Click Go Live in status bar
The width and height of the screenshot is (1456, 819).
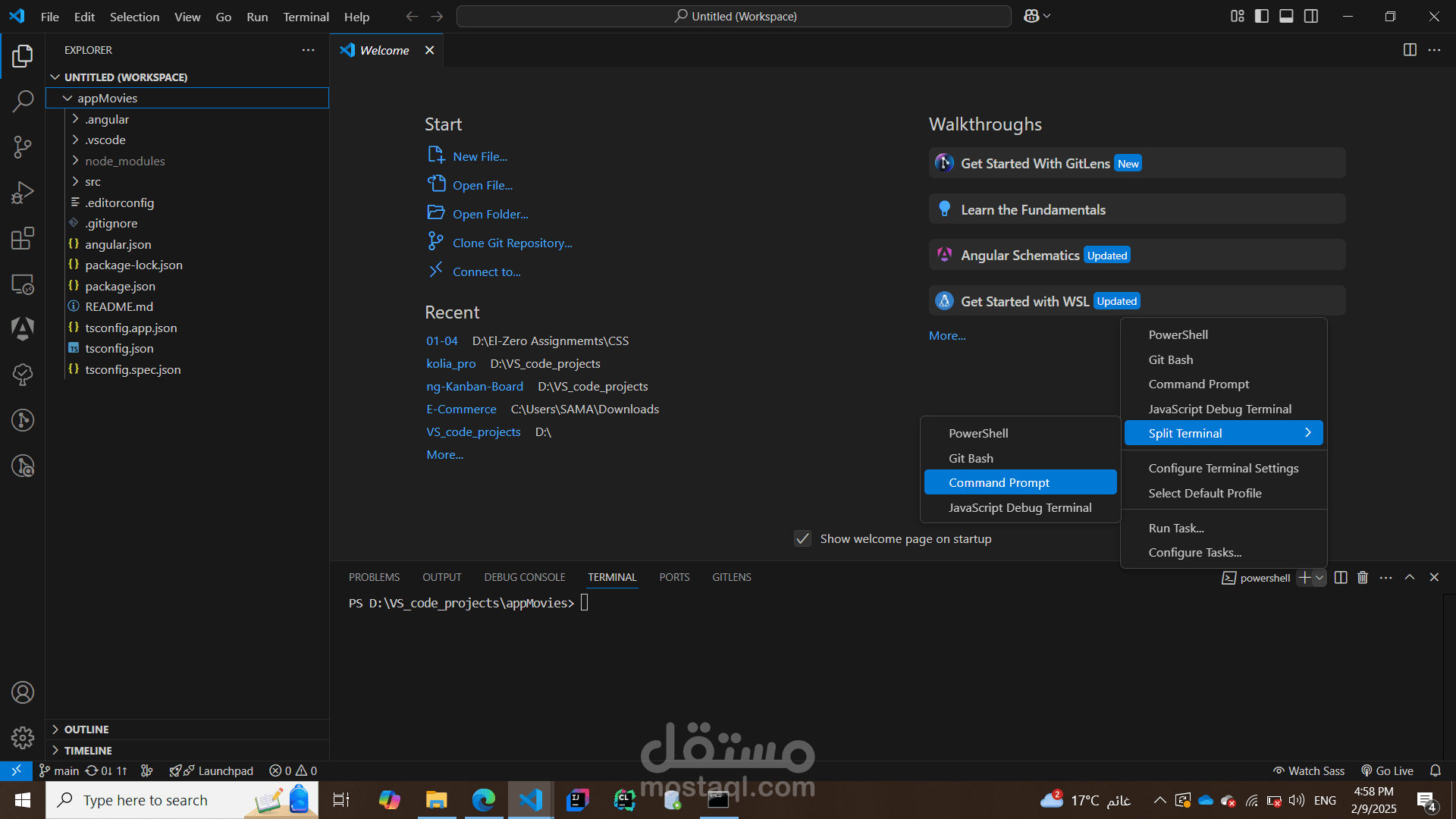pyautogui.click(x=1387, y=770)
